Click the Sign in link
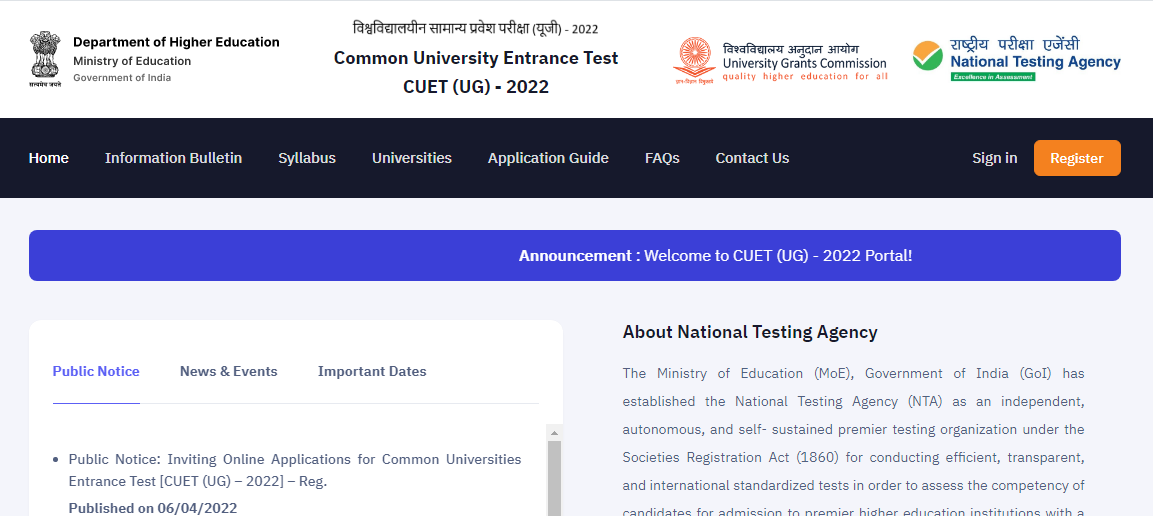The image size is (1153, 516). [x=995, y=158]
